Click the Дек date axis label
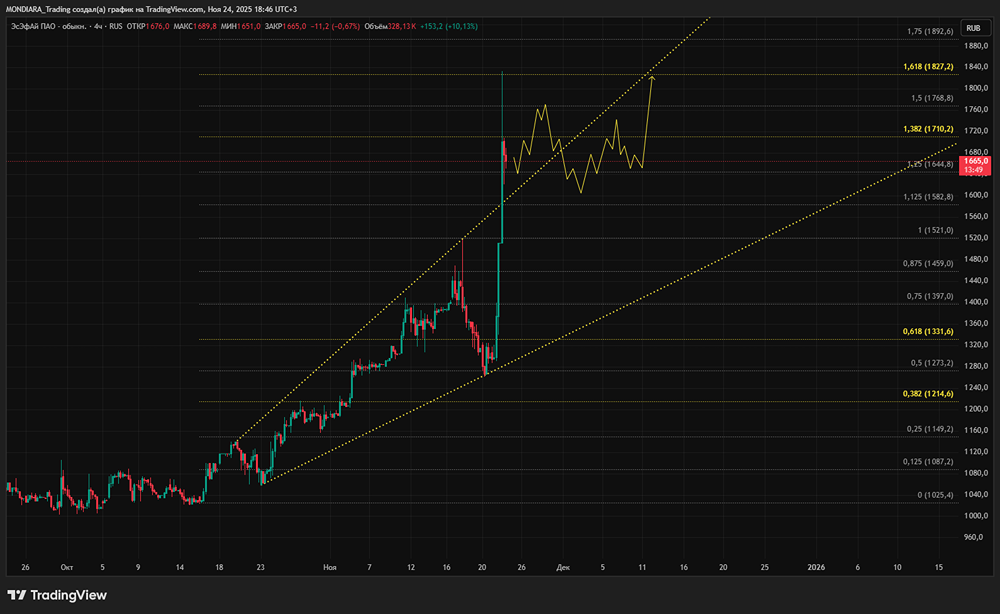This screenshot has height=614, width=1000. tap(563, 567)
